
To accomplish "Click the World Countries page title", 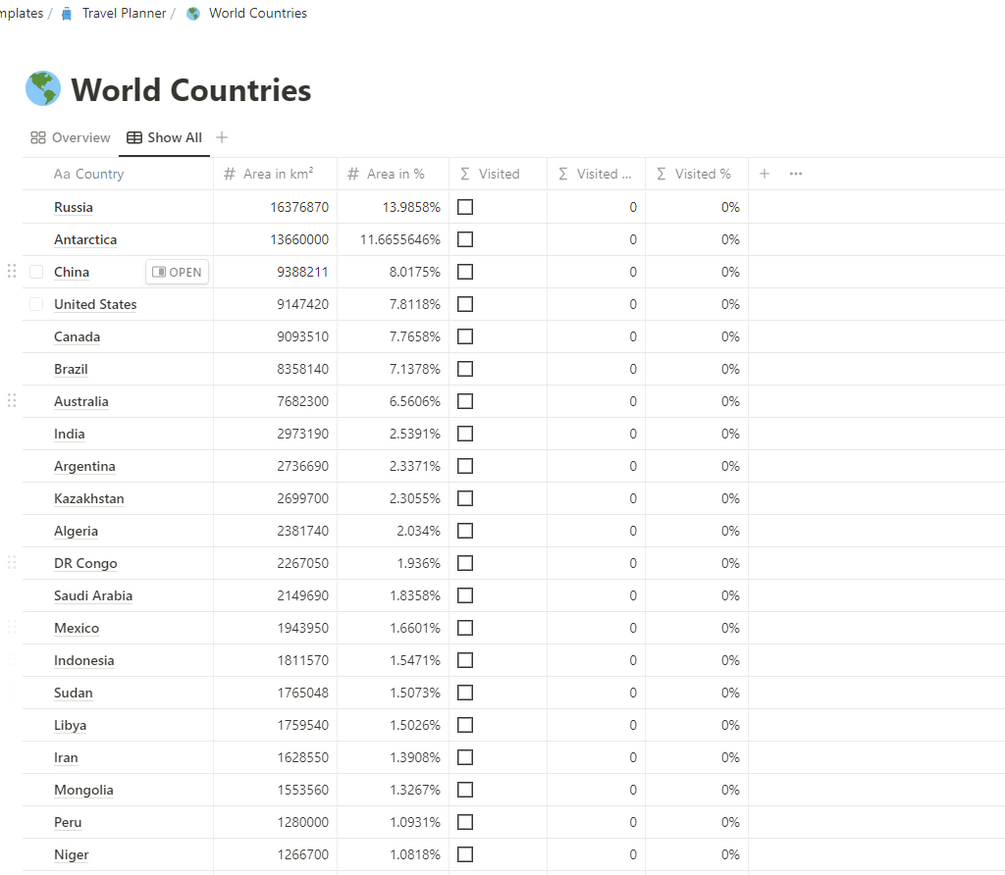I will 191,90.
